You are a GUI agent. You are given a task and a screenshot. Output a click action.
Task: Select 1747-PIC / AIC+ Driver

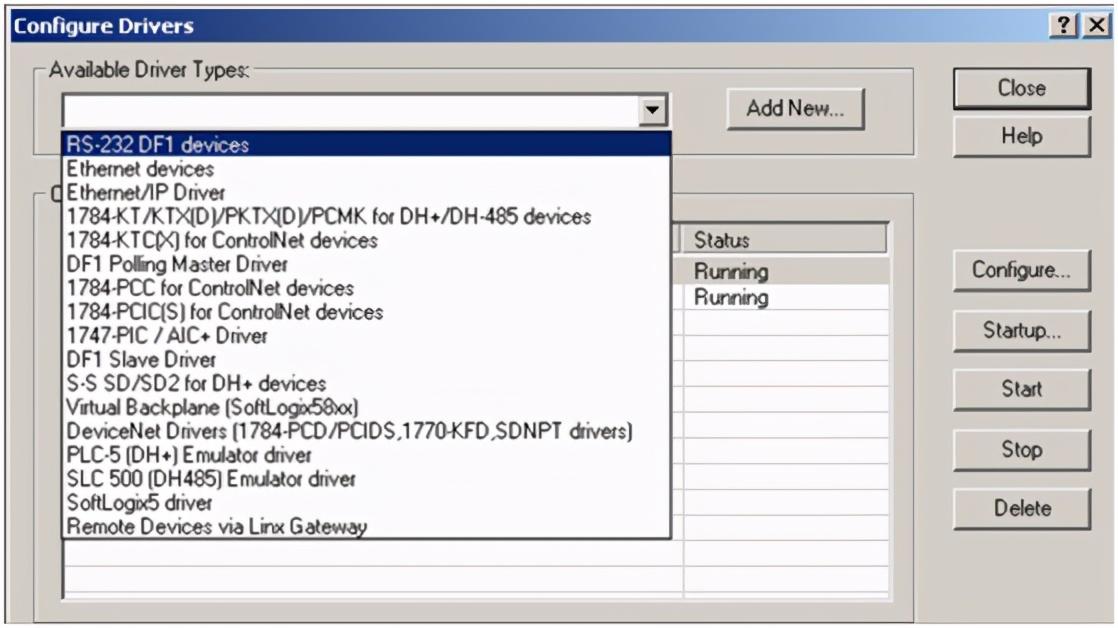point(366,336)
